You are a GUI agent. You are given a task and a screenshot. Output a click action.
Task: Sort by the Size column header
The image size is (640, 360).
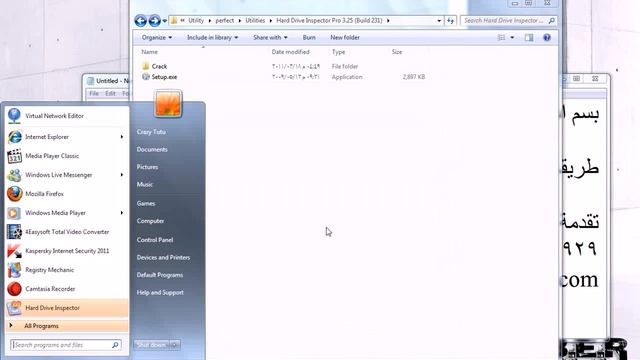397,52
